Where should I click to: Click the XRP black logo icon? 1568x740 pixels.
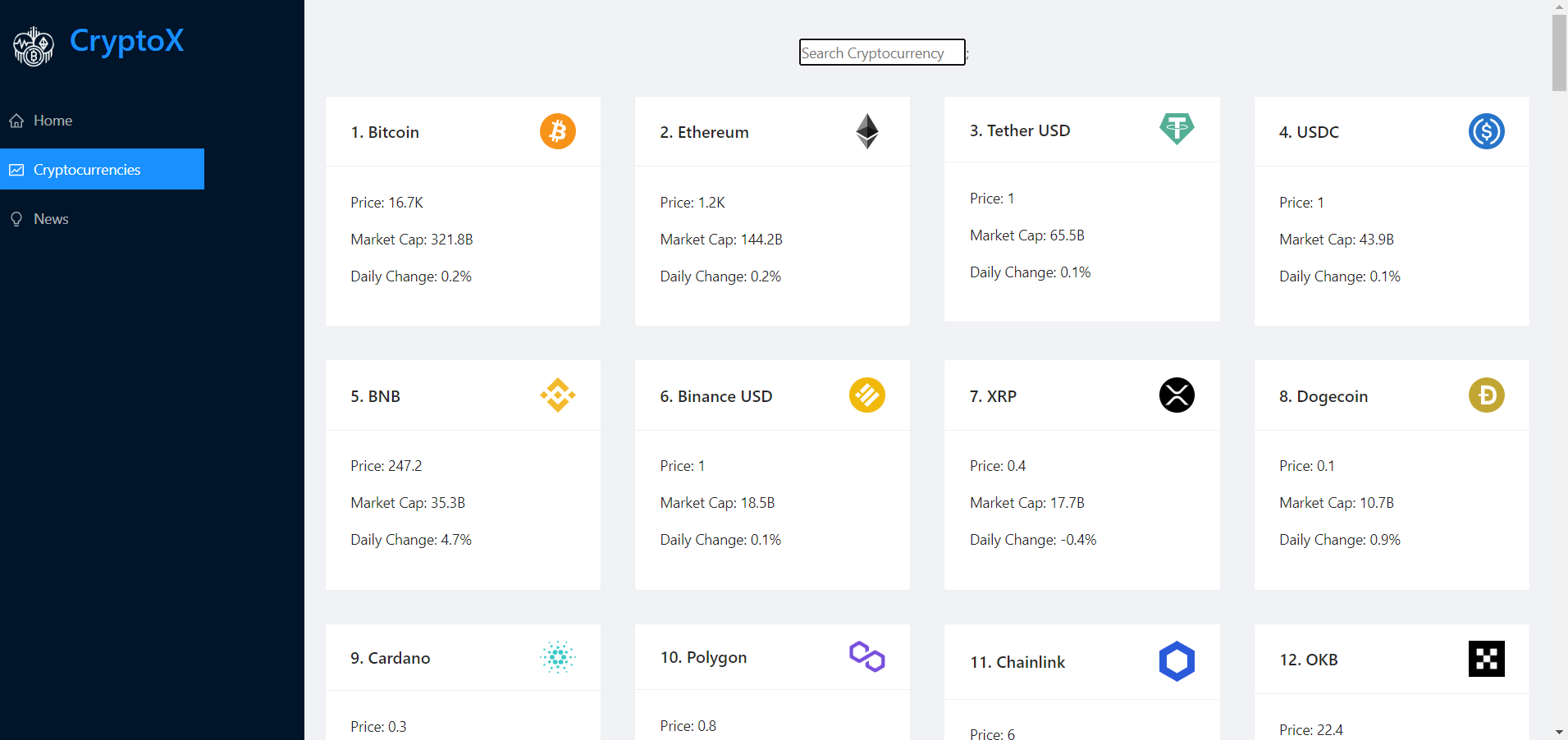(x=1177, y=395)
